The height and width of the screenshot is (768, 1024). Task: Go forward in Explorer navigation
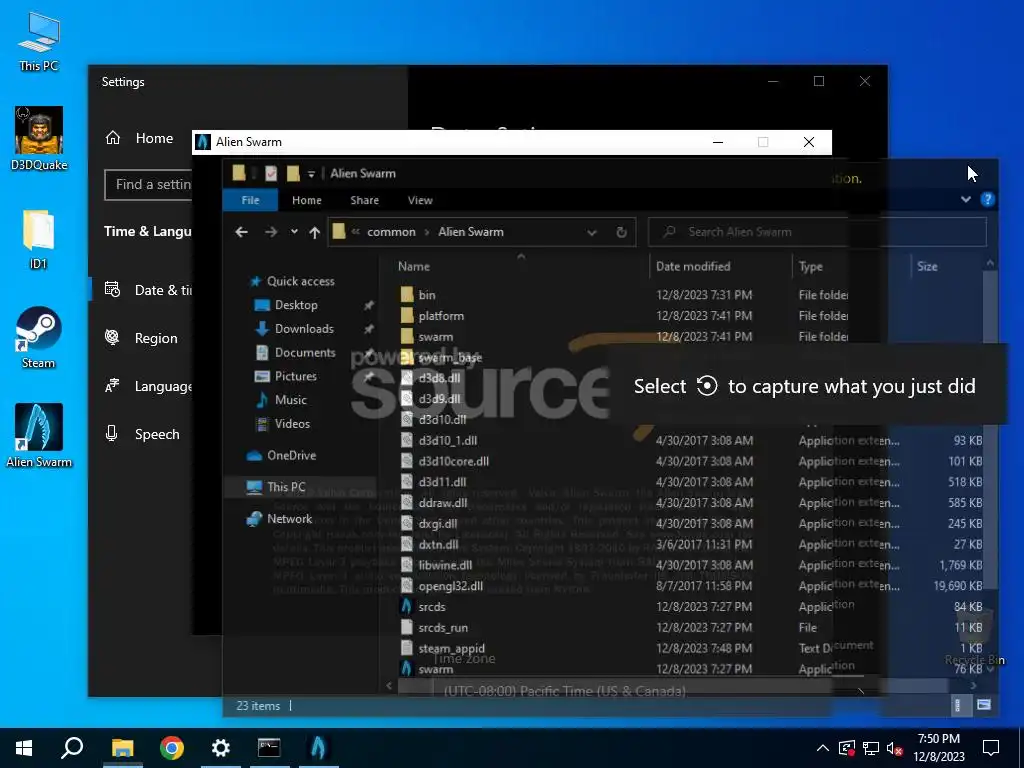(270, 232)
